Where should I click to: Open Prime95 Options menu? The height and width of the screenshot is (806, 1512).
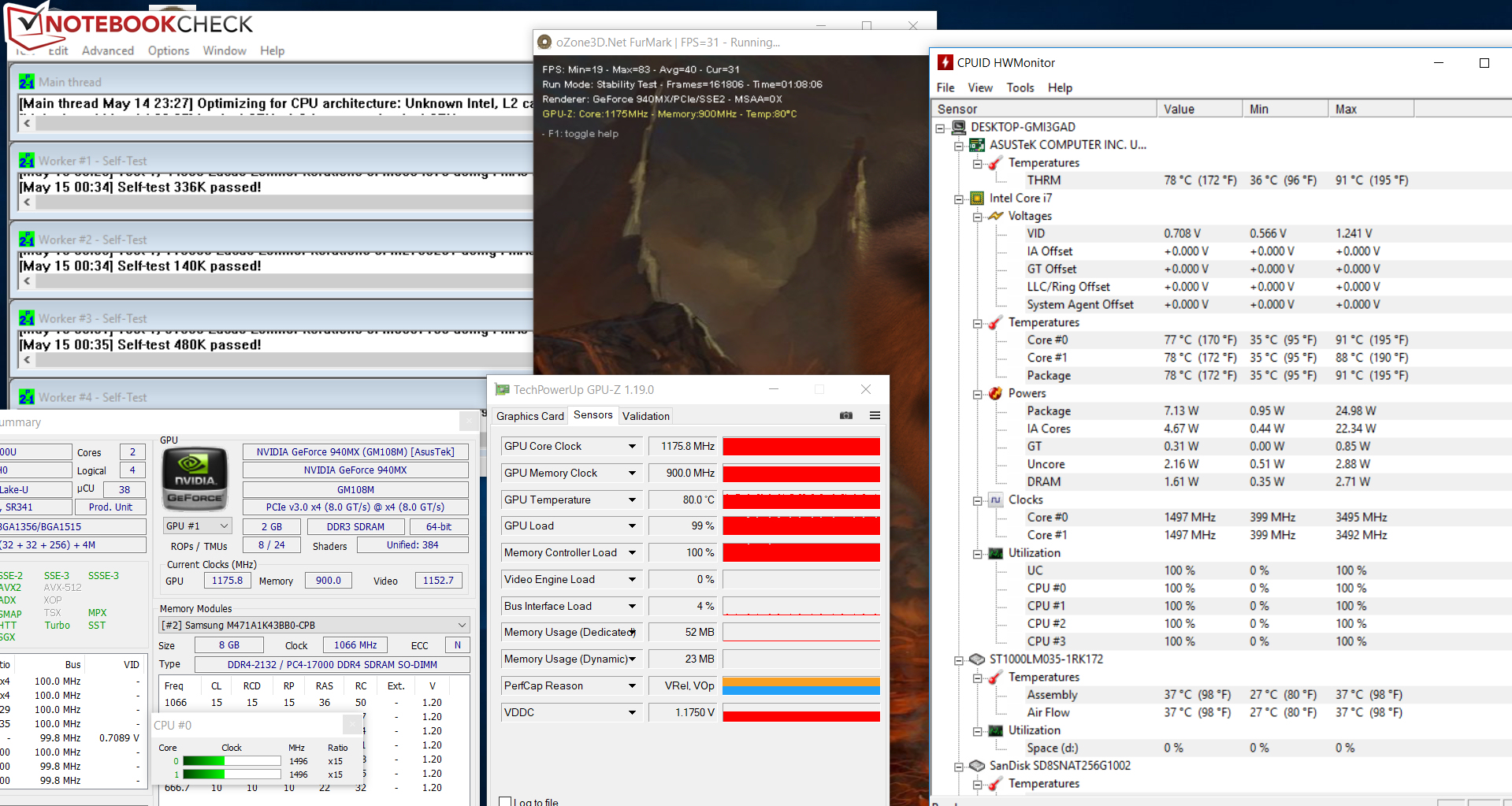point(169,50)
